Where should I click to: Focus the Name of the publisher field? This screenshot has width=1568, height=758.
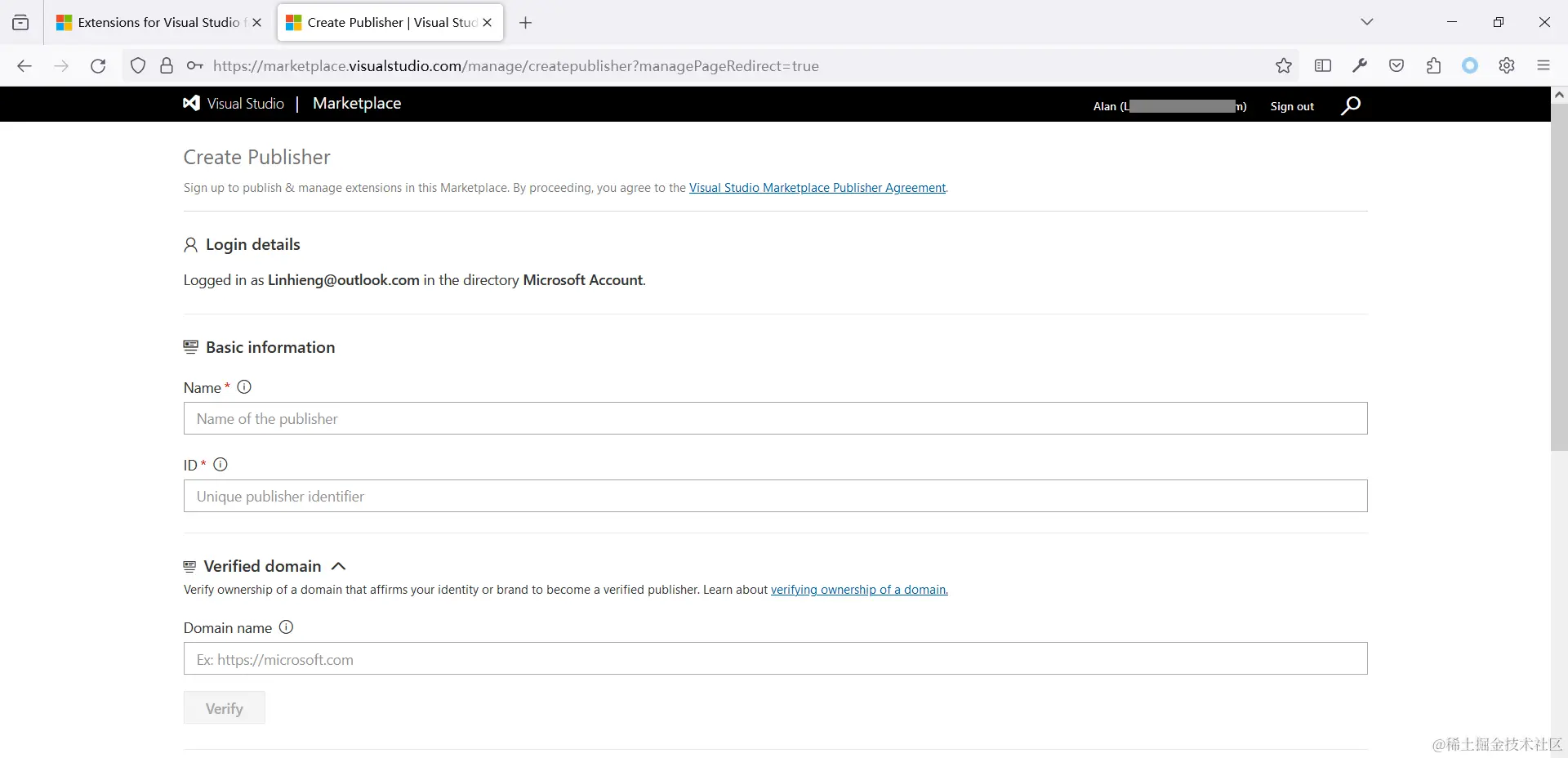pos(776,418)
